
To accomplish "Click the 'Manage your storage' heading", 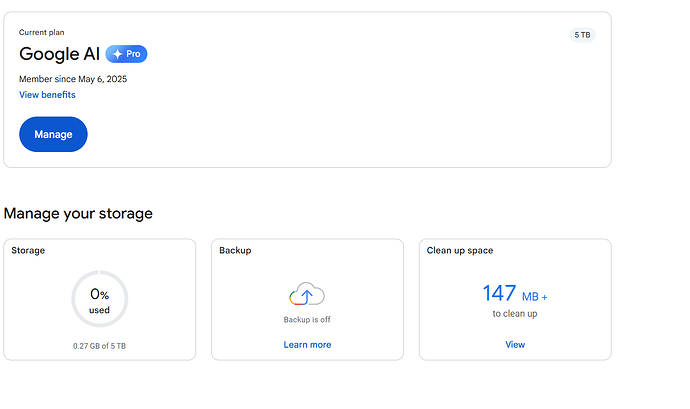I will click(x=78, y=214).
